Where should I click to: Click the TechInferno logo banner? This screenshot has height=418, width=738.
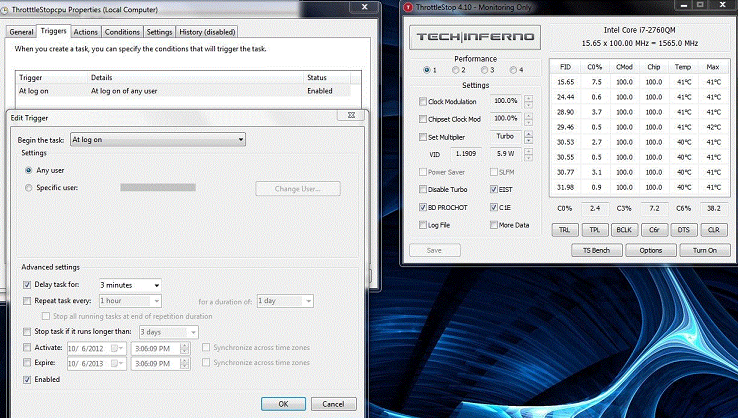[475, 37]
